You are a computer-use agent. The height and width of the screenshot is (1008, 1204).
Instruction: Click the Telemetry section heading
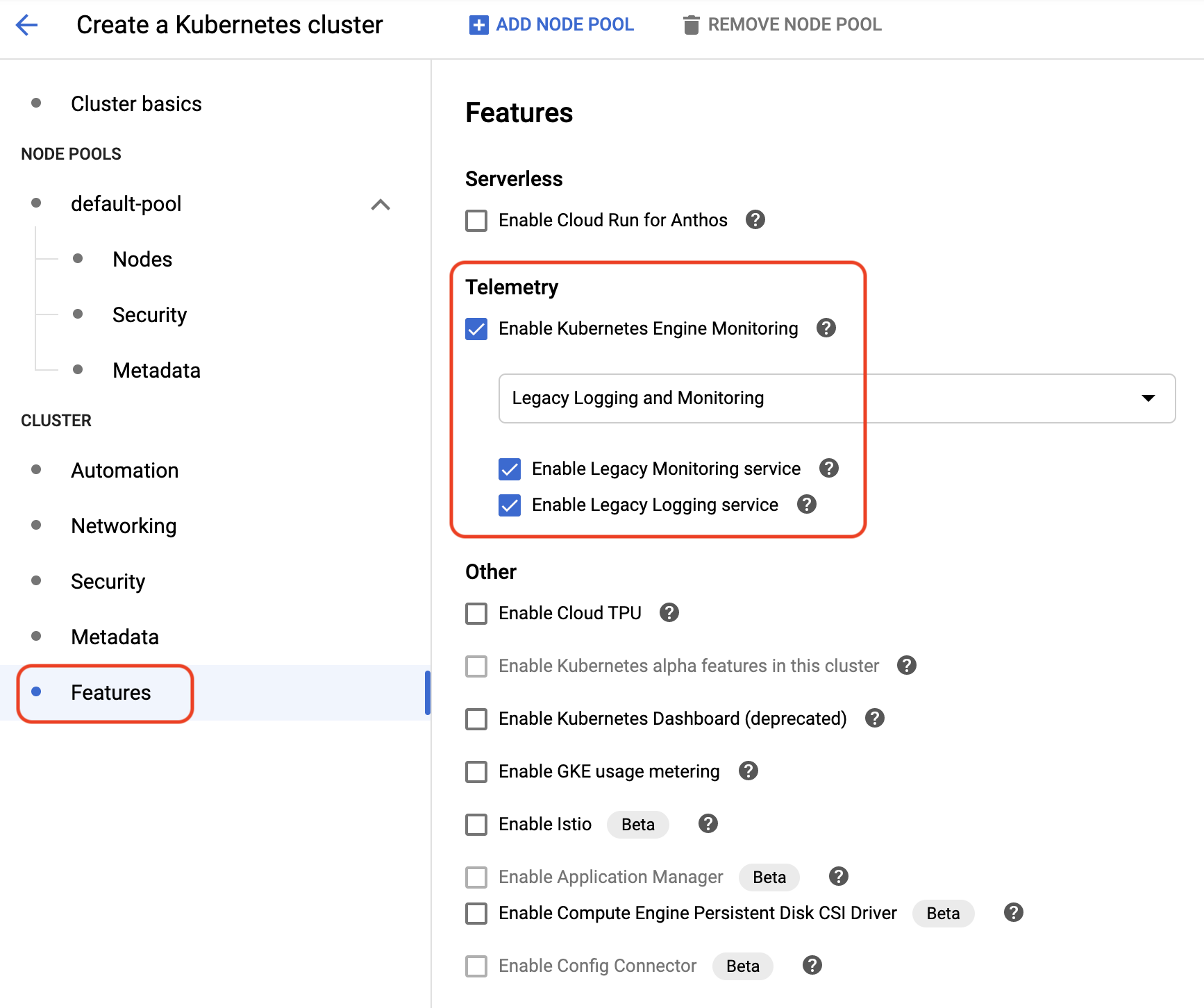point(512,287)
